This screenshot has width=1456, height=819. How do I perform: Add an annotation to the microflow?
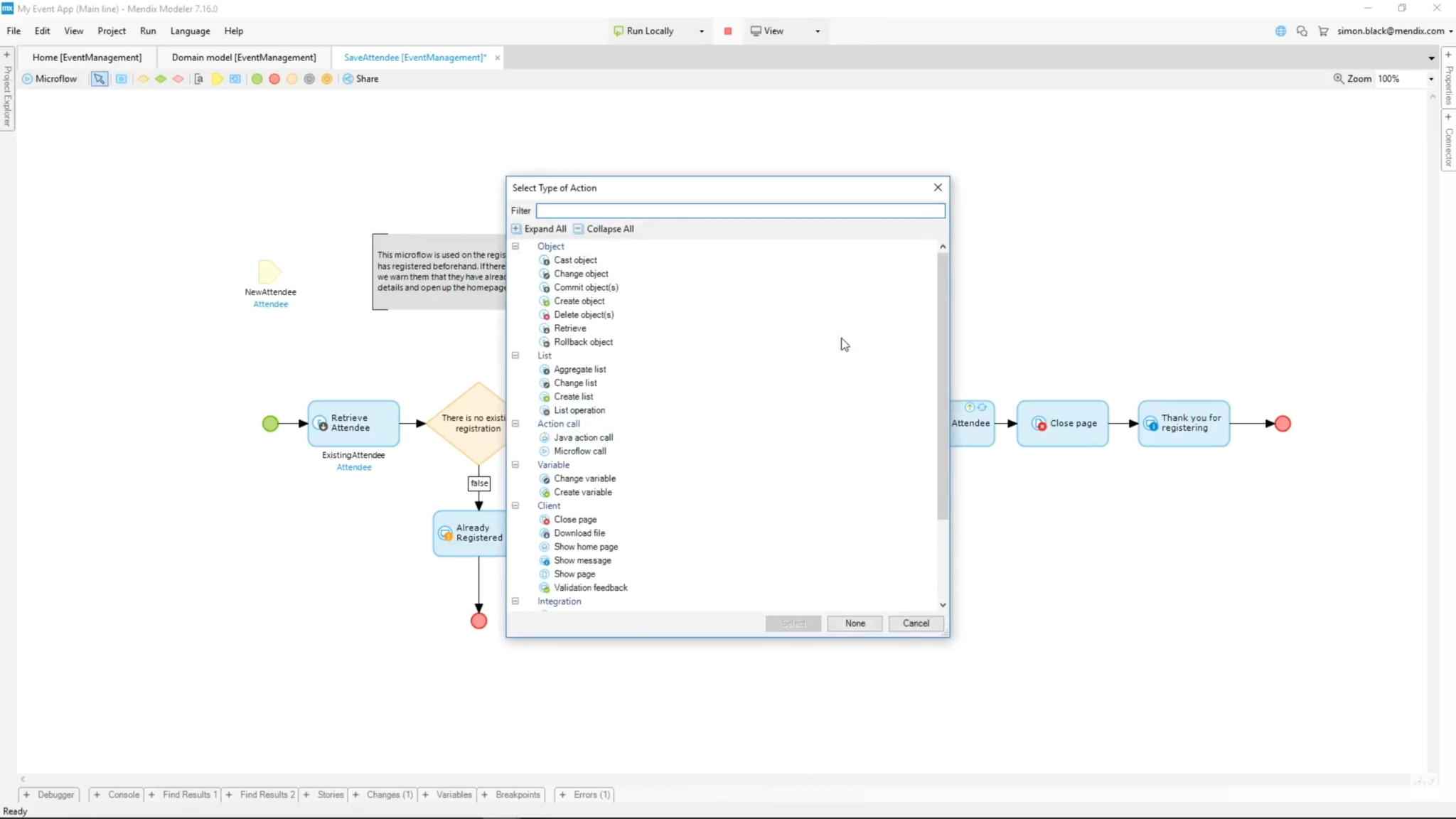(199, 79)
